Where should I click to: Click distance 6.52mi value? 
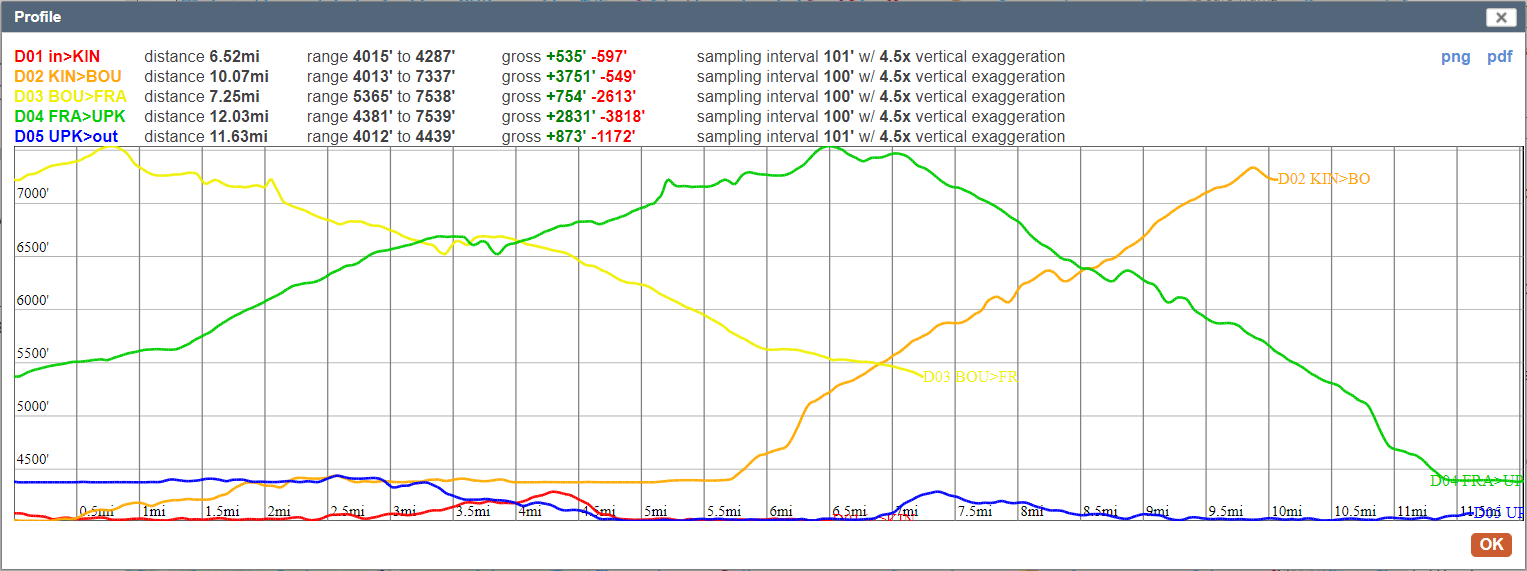tap(202, 57)
